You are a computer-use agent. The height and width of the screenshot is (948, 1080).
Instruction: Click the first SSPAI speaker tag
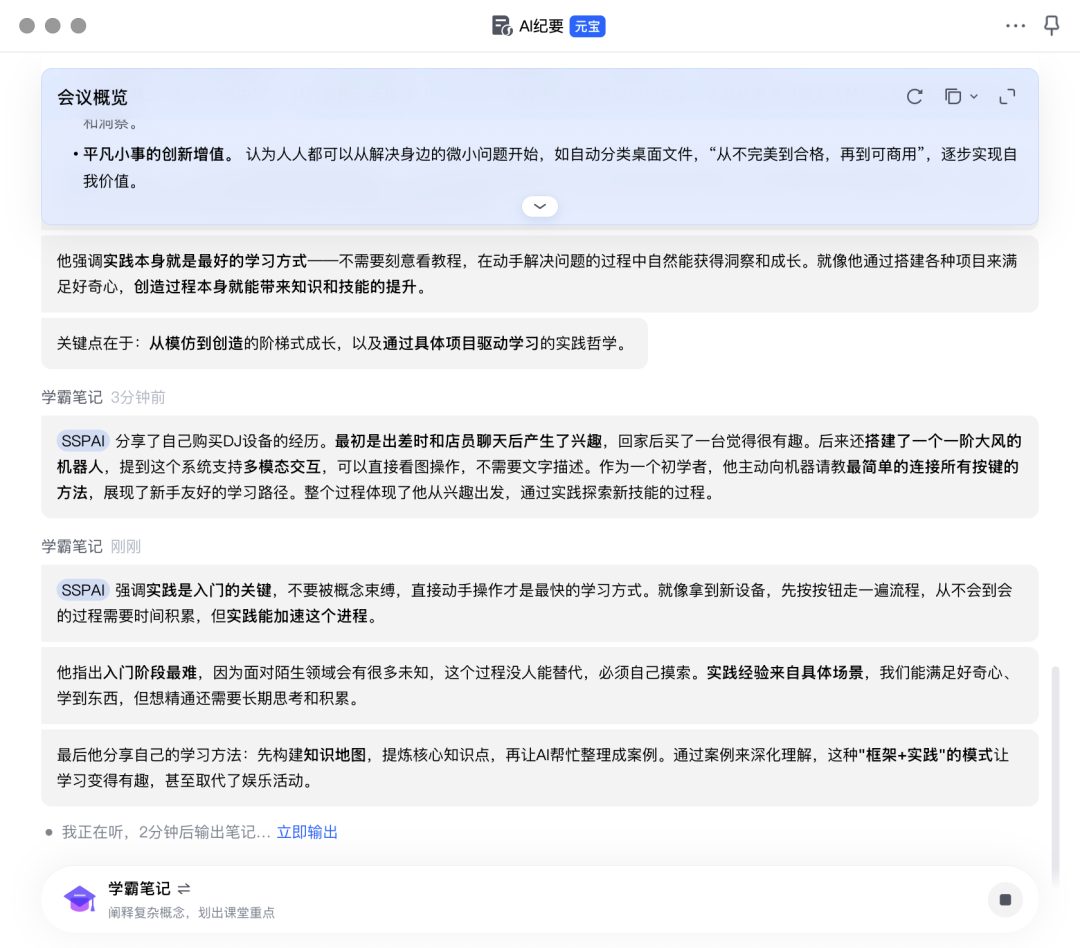click(x=83, y=441)
